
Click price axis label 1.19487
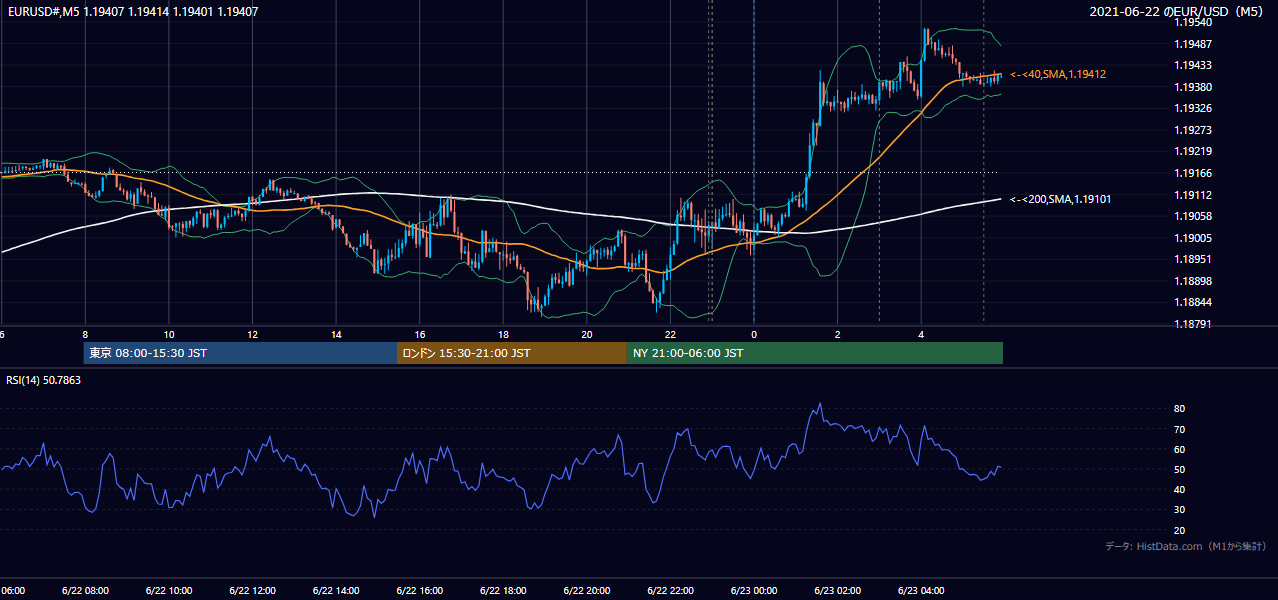point(1192,44)
